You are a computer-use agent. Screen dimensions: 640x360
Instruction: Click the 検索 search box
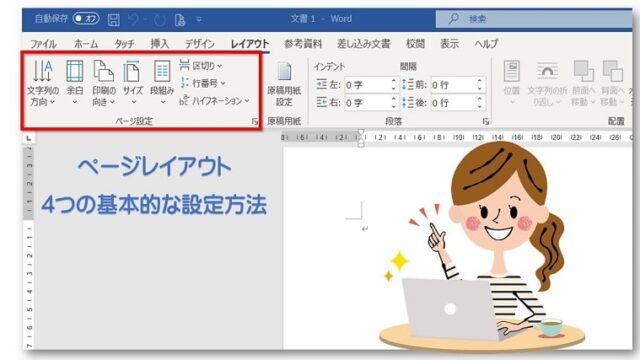click(x=534, y=19)
